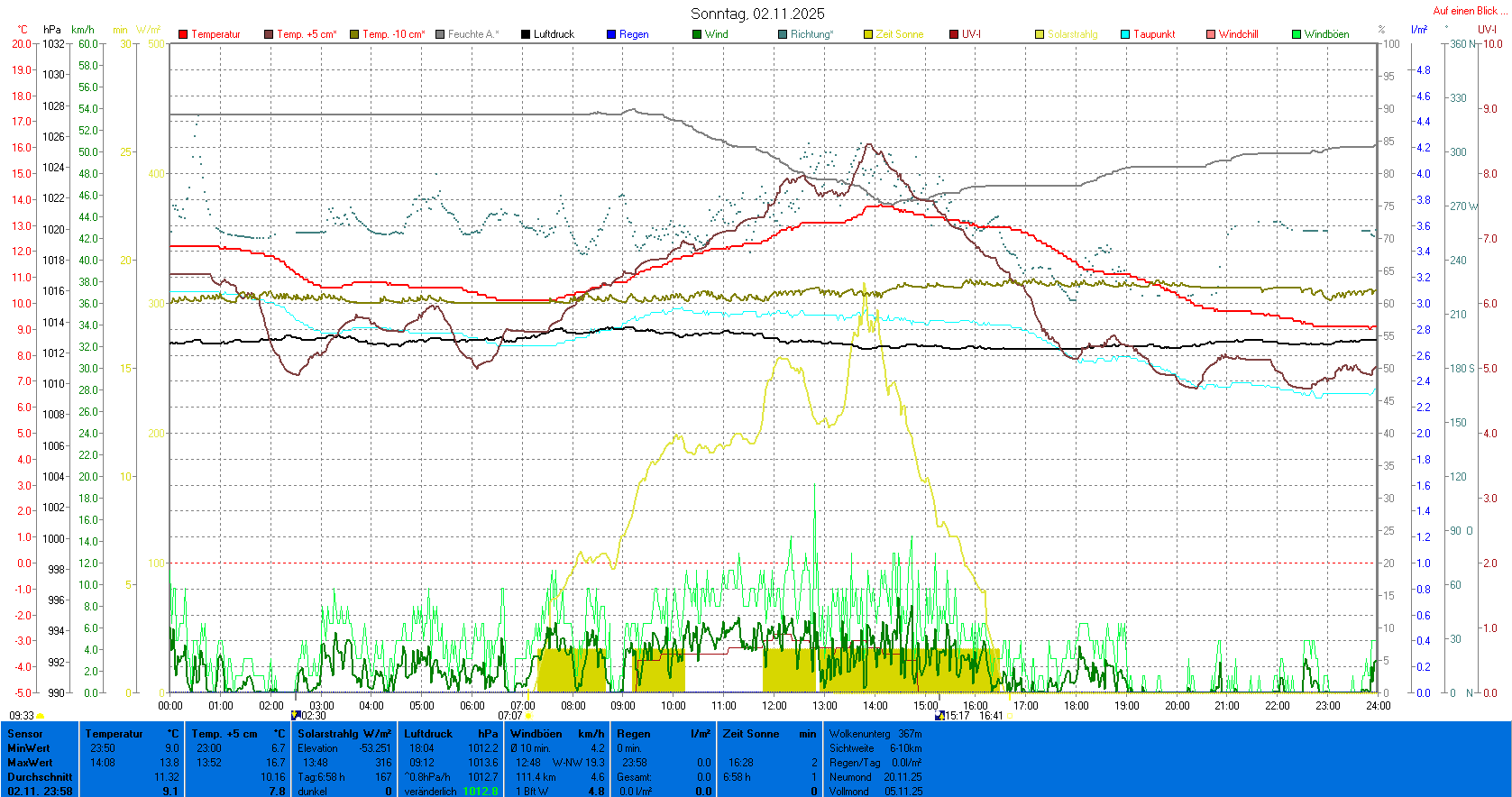The image size is (1512, 797).
Task: Select the black Luftdruck legend icon
Action: (526, 34)
